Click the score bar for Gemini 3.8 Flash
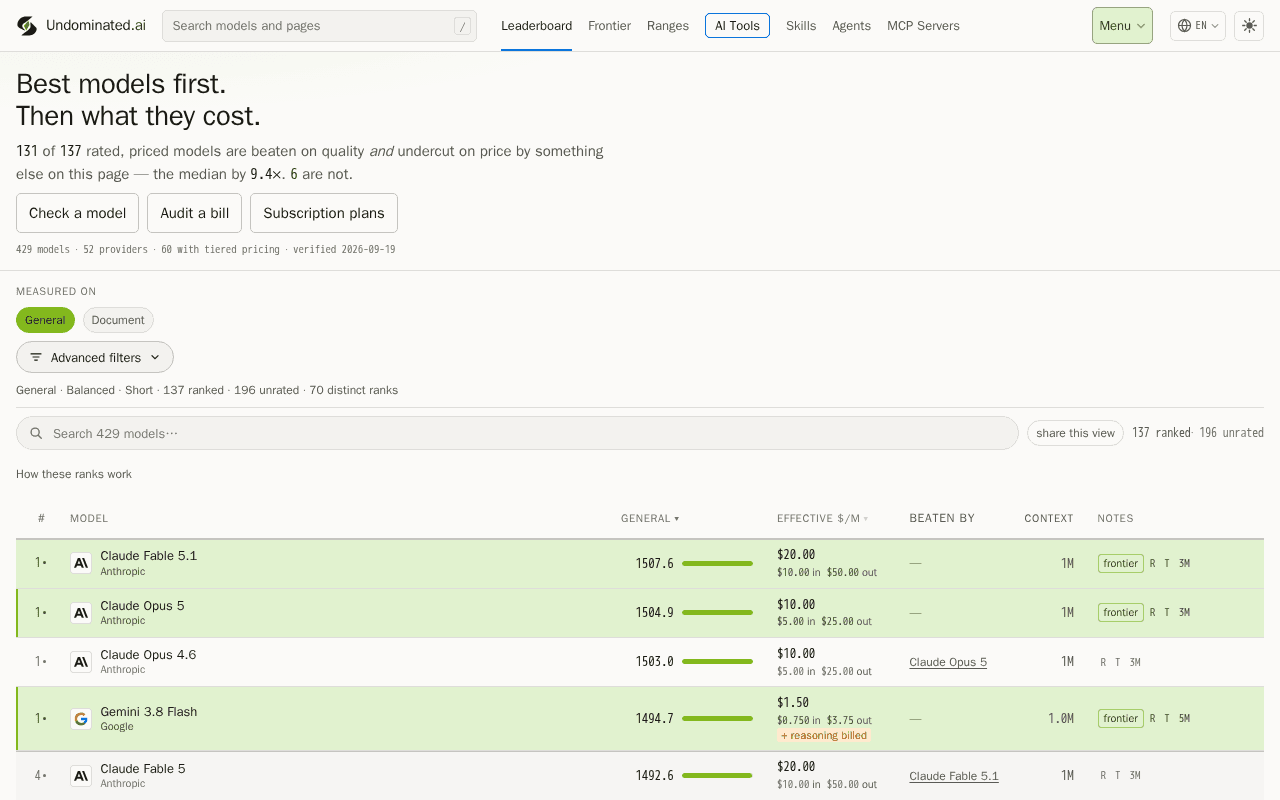 [x=717, y=718]
